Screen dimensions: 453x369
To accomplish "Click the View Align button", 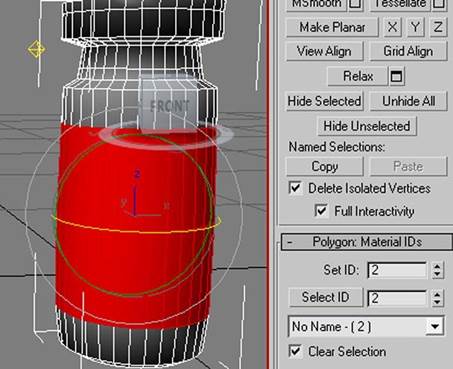I will (x=324, y=51).
